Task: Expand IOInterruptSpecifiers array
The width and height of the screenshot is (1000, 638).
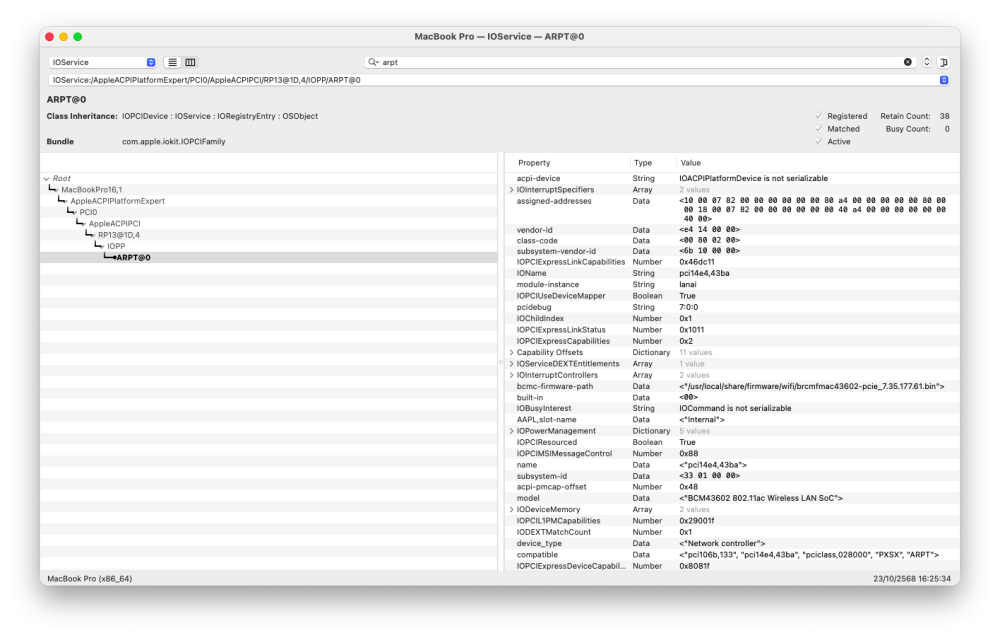Action: [x=511, y=190]
